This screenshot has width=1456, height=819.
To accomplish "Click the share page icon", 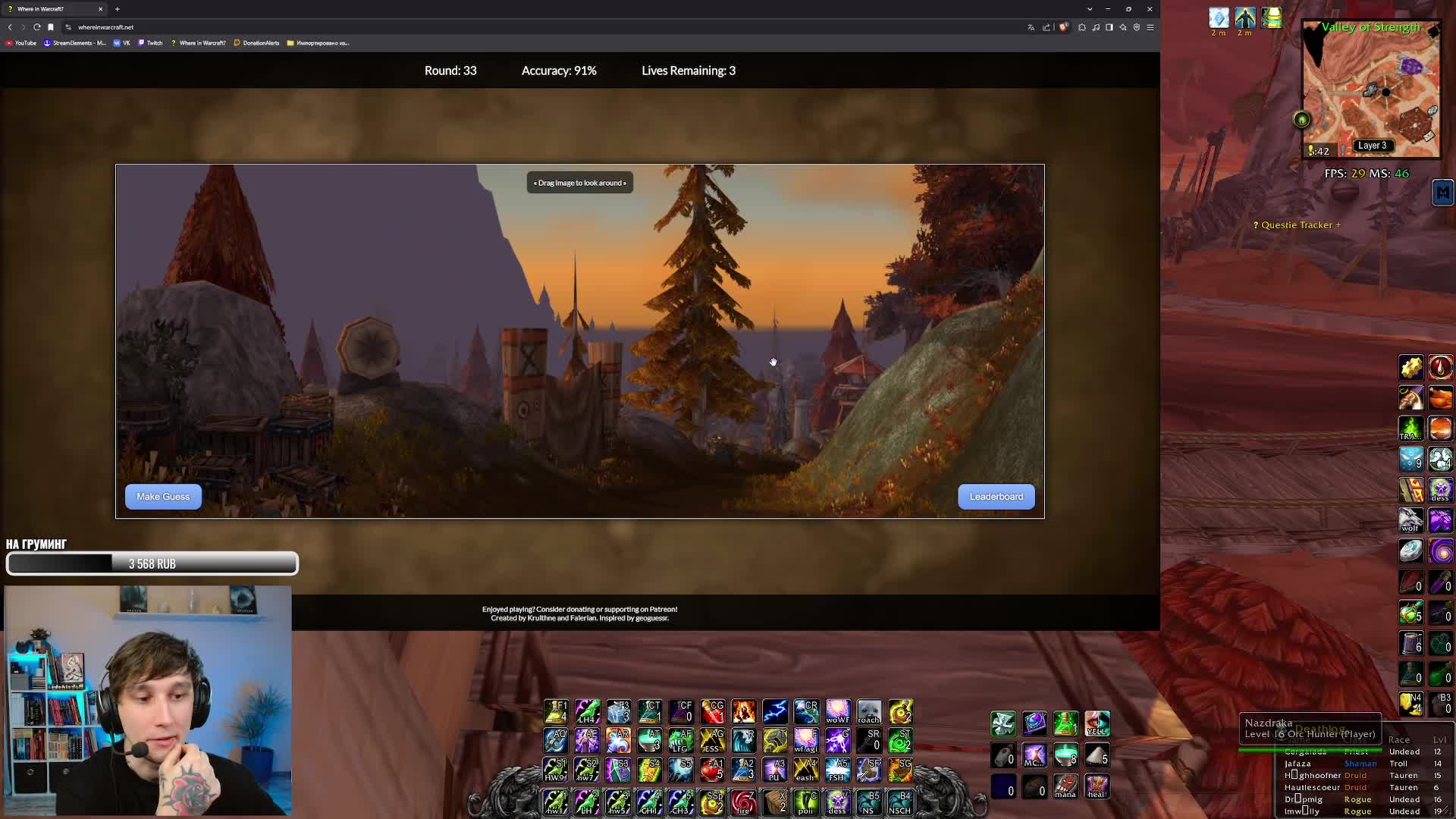I will (x=1046, y=27).
